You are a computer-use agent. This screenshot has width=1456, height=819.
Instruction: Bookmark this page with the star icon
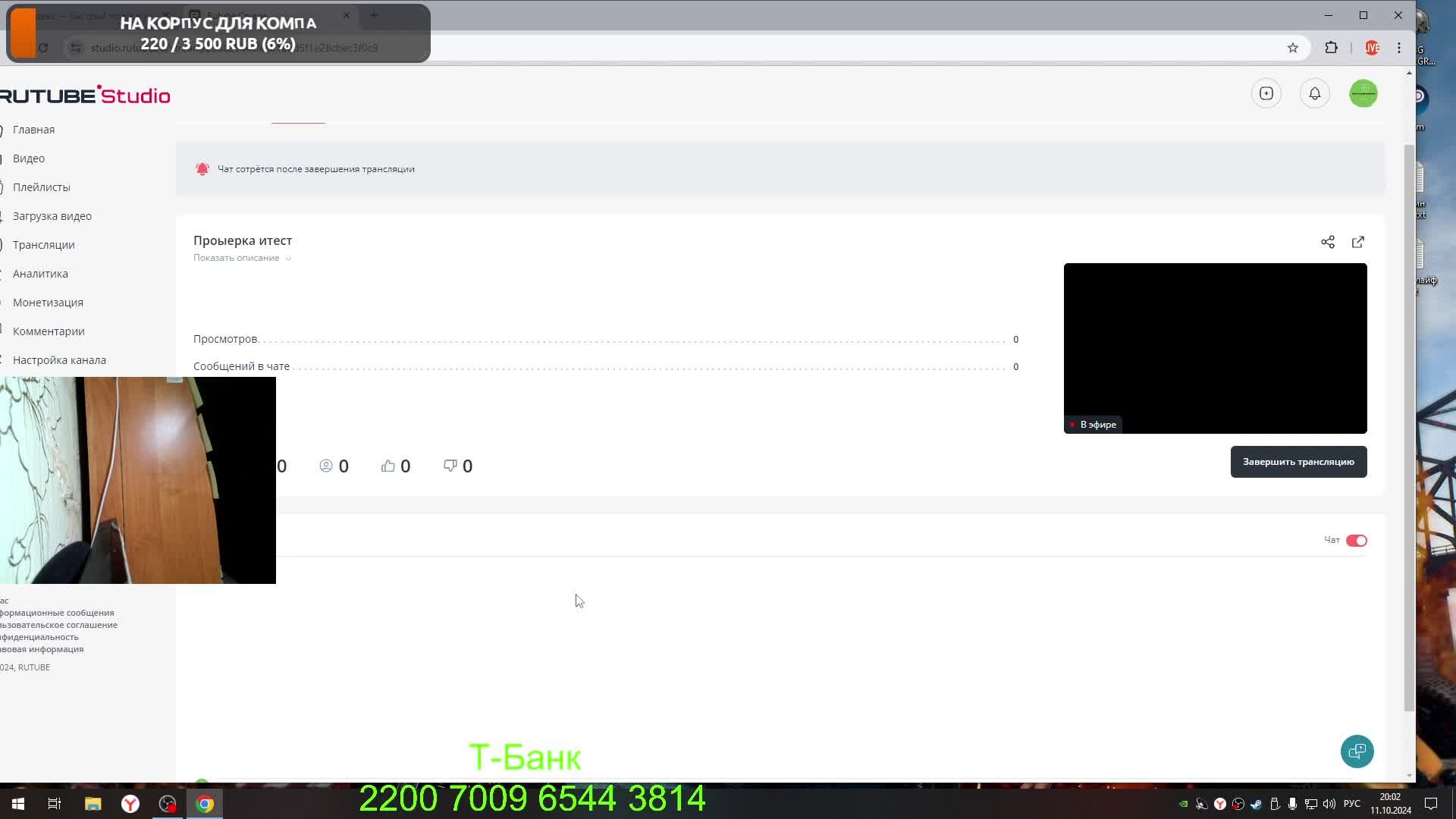1293,48
